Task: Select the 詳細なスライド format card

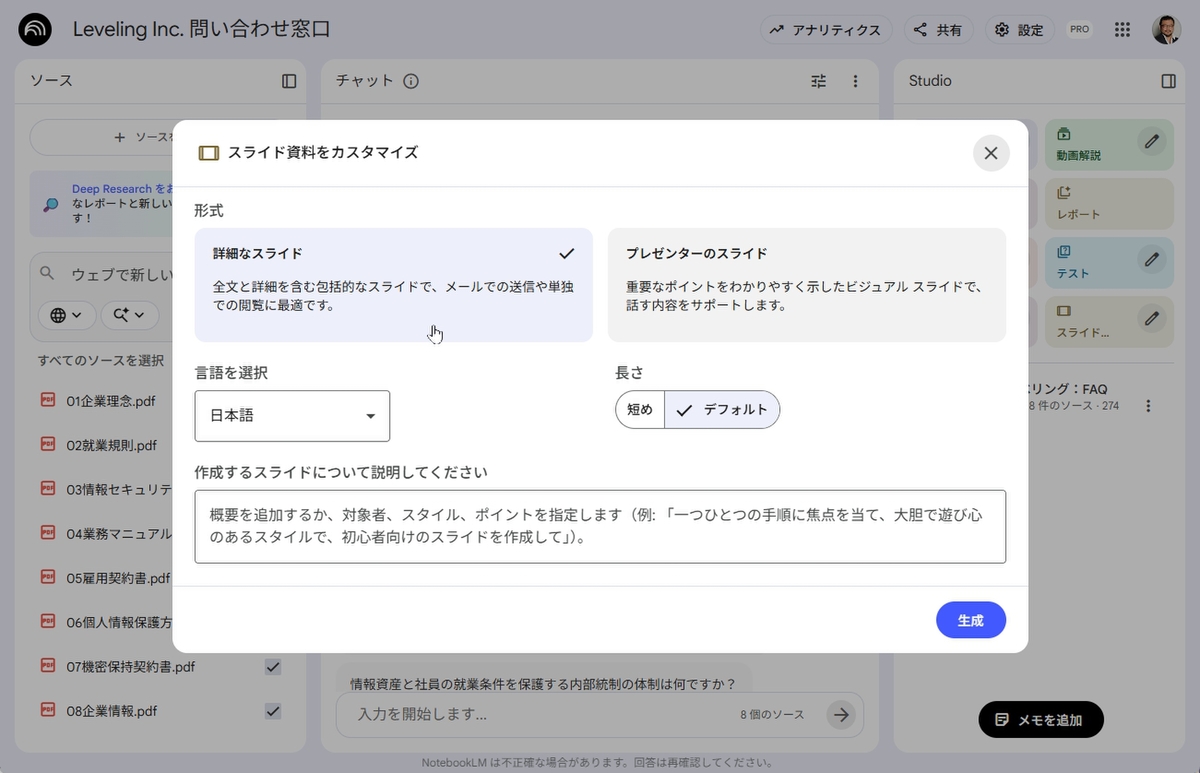Action: pyautogui.click(x=393, y=285)
